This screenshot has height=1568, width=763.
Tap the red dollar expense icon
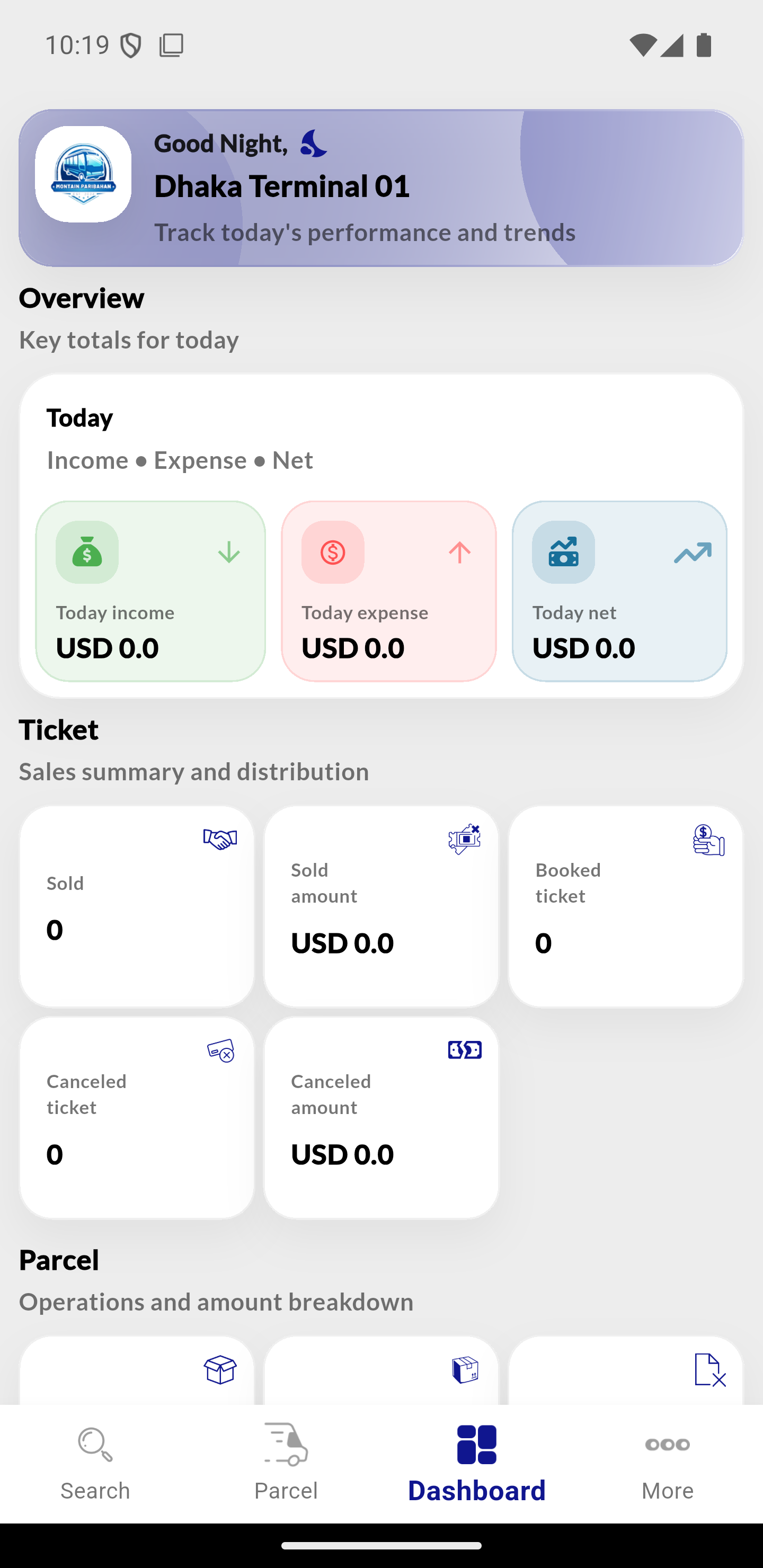(332, 552)
